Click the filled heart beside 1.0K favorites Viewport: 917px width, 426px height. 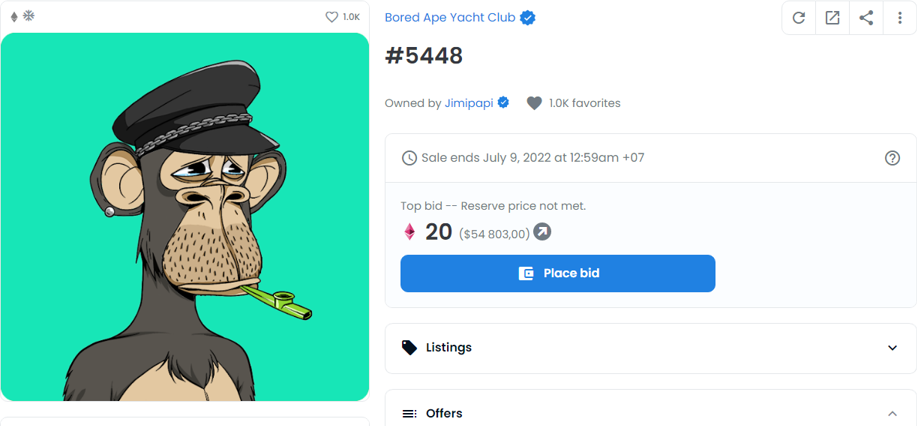point(534,104)
